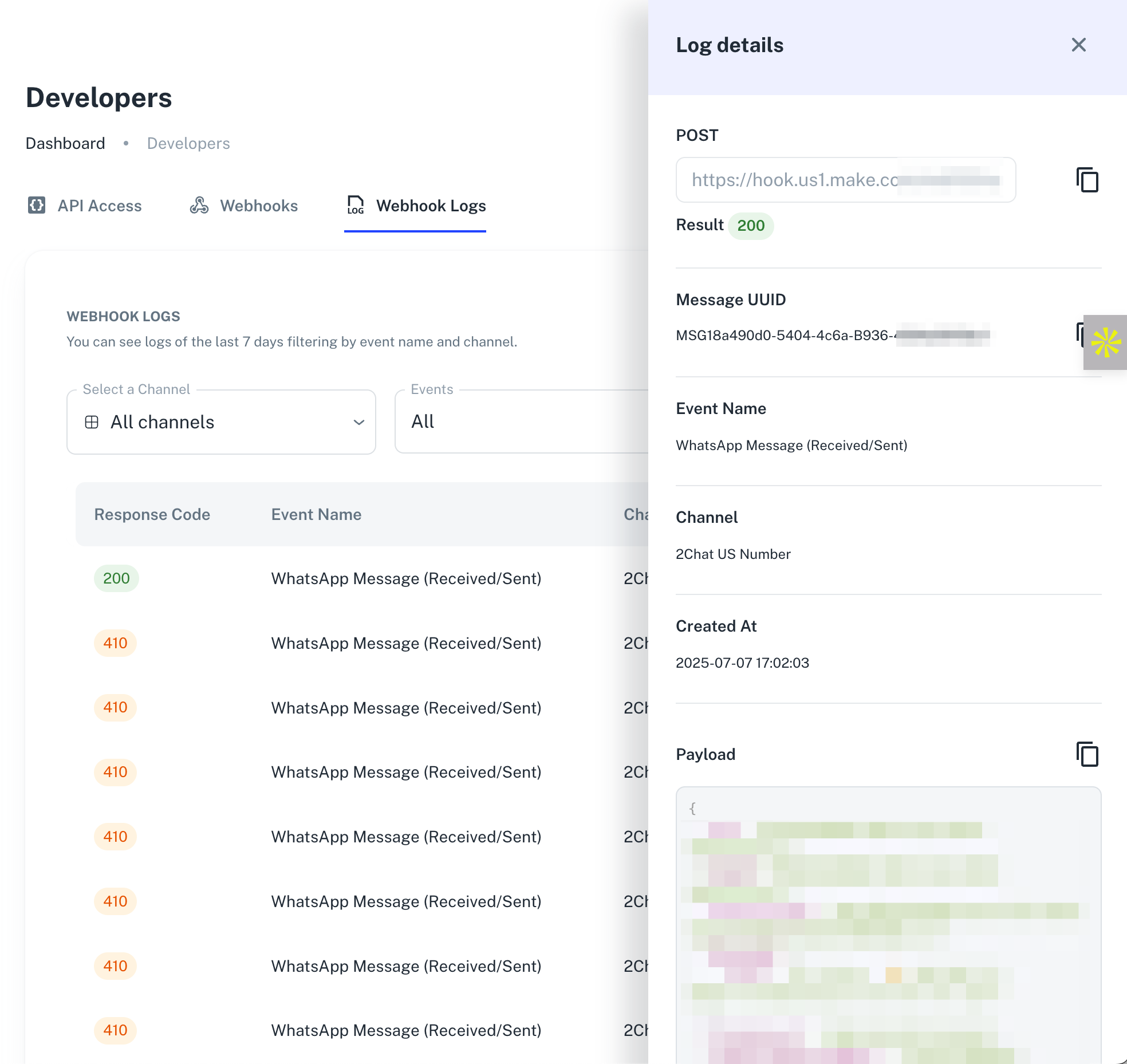
Task: Click inside the Payload JSON box
Action: click(x=888, y=925)
